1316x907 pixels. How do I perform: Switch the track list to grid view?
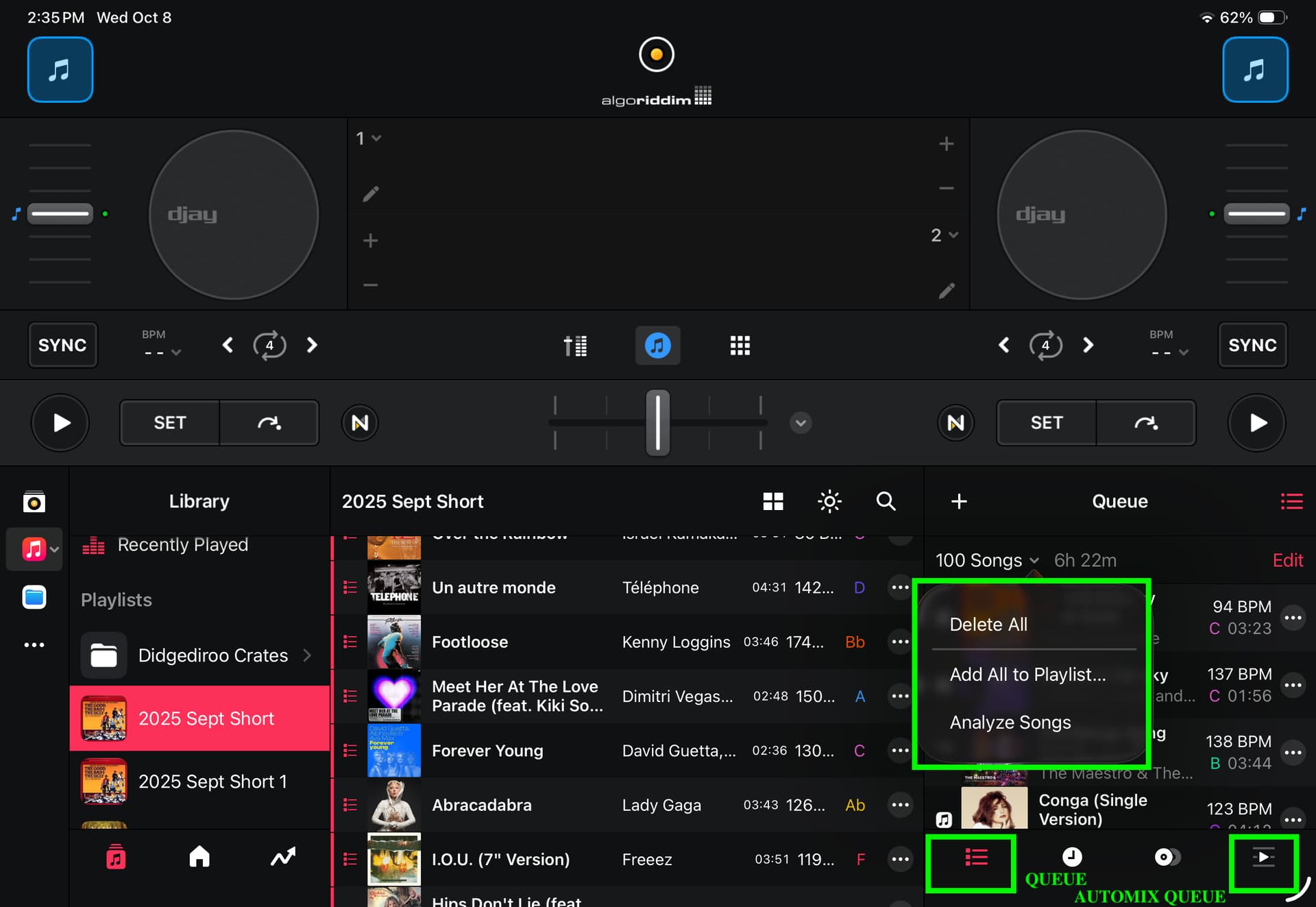(772, 501)
